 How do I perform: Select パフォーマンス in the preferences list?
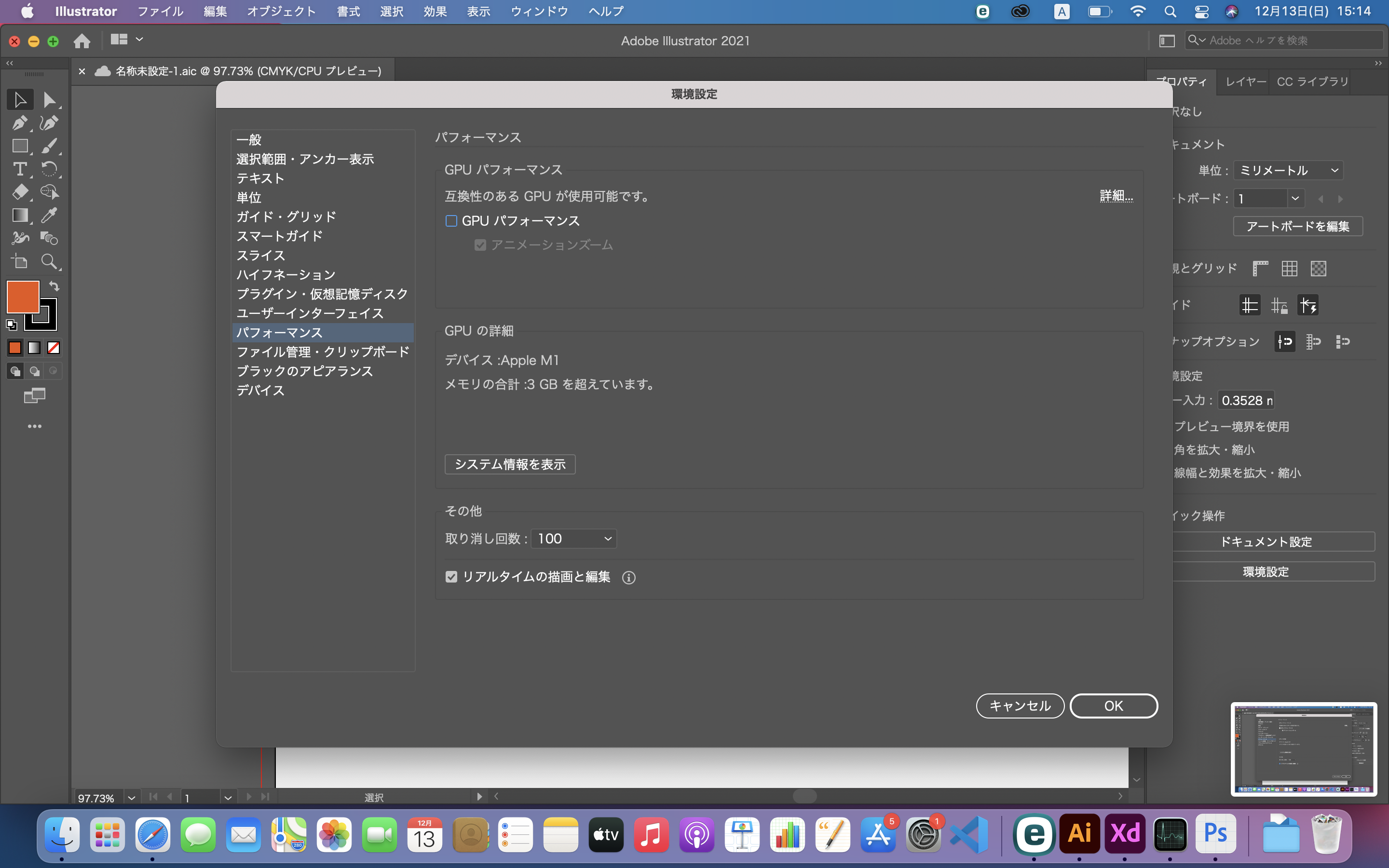click(x=280, y=332)
